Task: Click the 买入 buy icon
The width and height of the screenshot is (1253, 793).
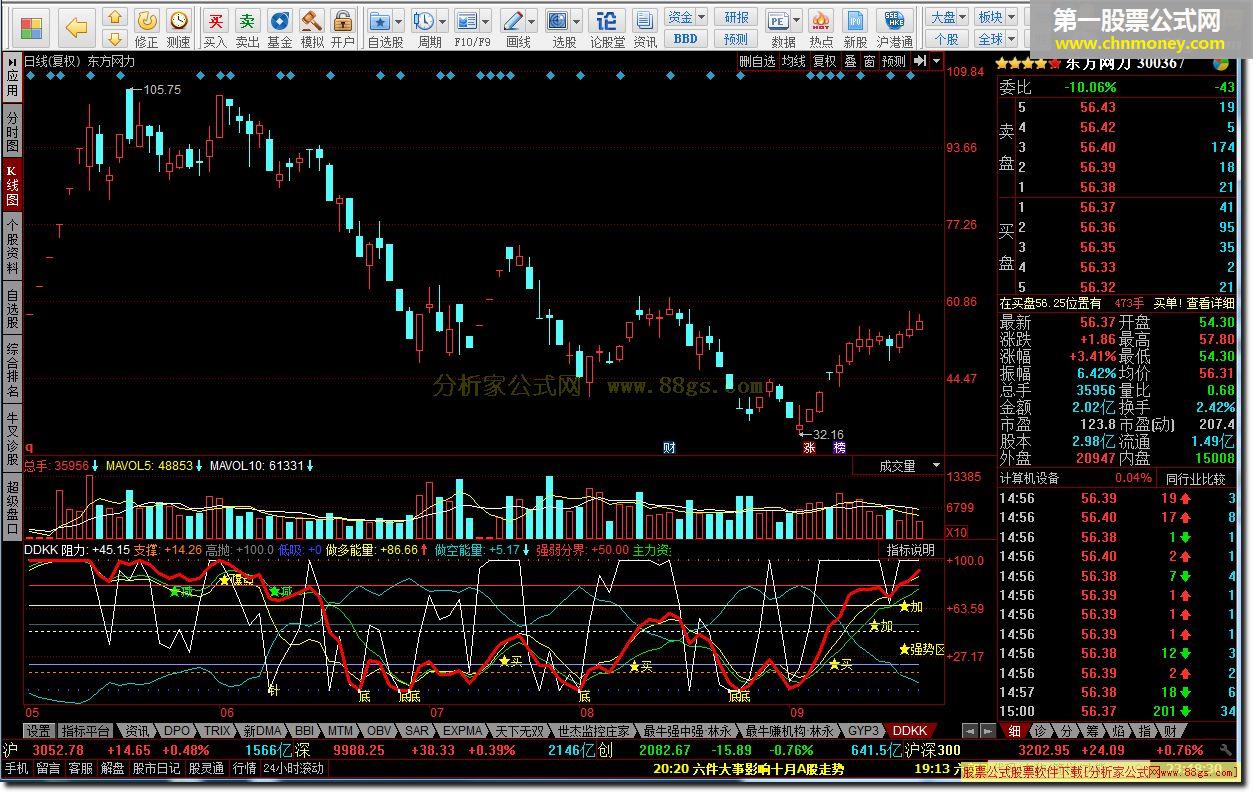Action: coord(215,27)
